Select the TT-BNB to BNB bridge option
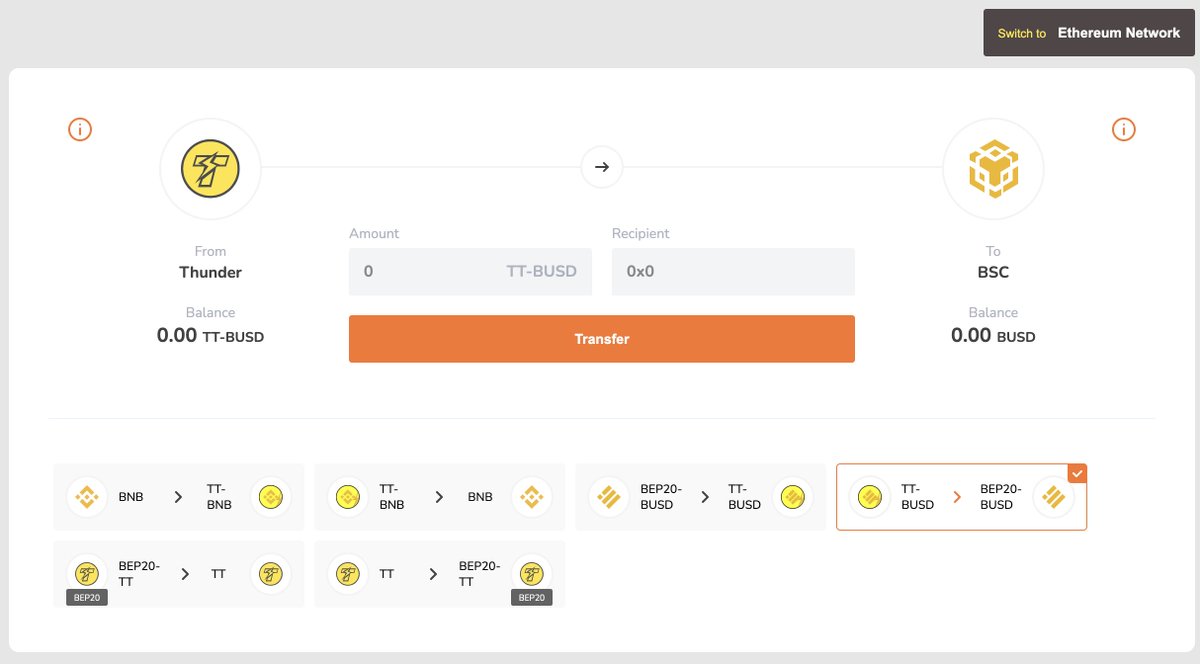This screenshot has width=1200, height=664. (440, 496)
